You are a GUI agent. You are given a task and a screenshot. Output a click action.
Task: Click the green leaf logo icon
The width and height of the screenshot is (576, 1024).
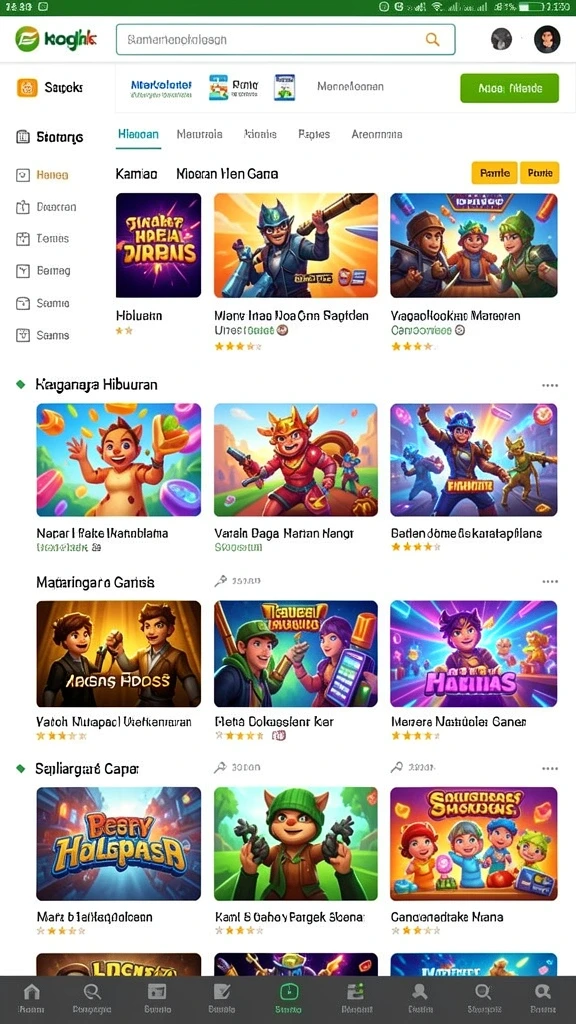27,39
